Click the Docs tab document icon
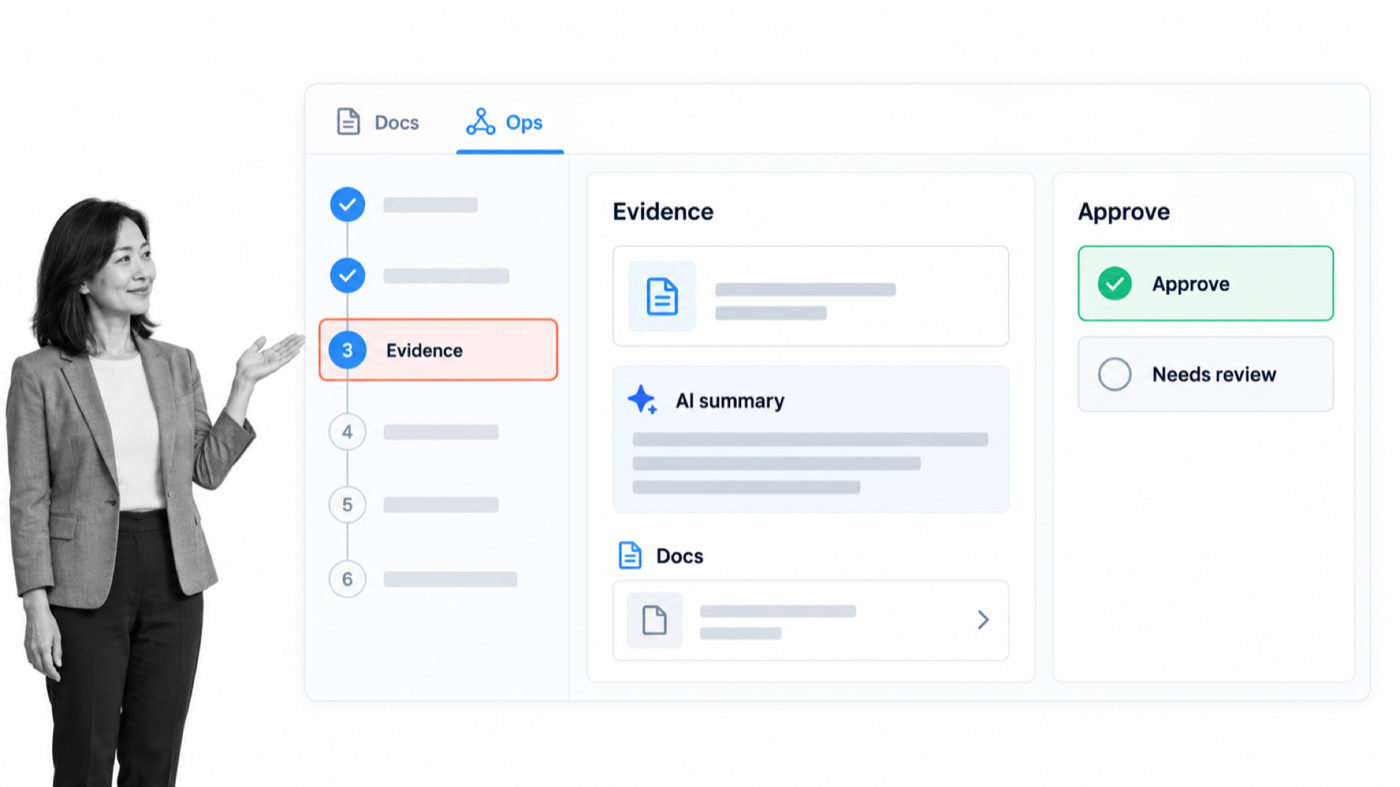Screen dimensions: 1400x787 point(348,122)
